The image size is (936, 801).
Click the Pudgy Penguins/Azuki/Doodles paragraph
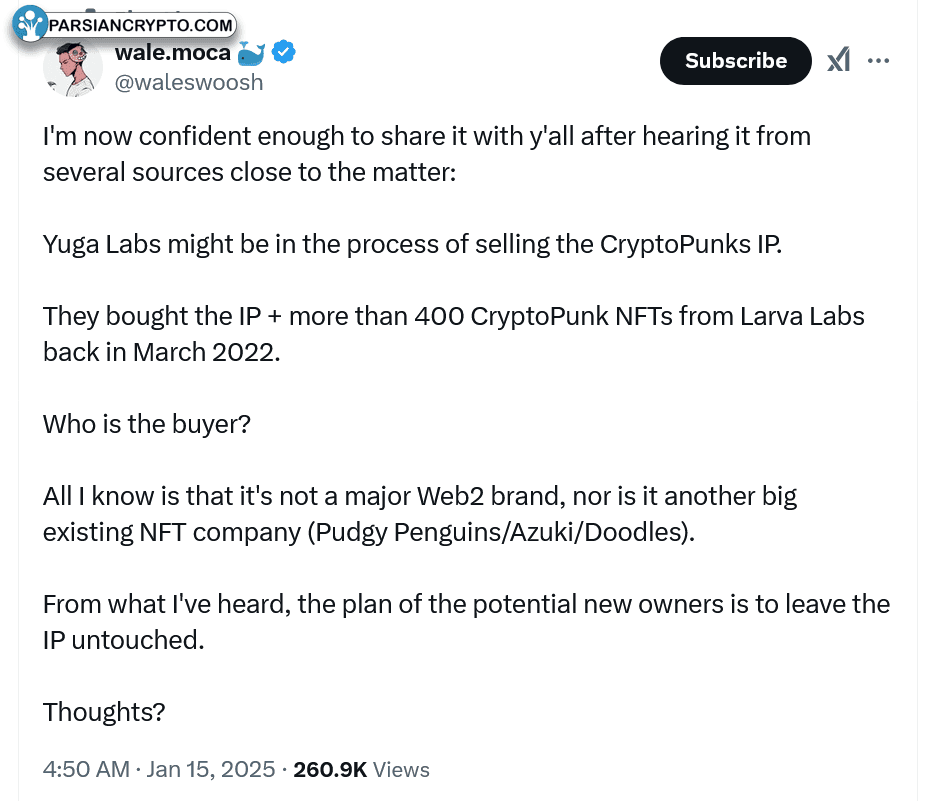(x=420, y=515)
